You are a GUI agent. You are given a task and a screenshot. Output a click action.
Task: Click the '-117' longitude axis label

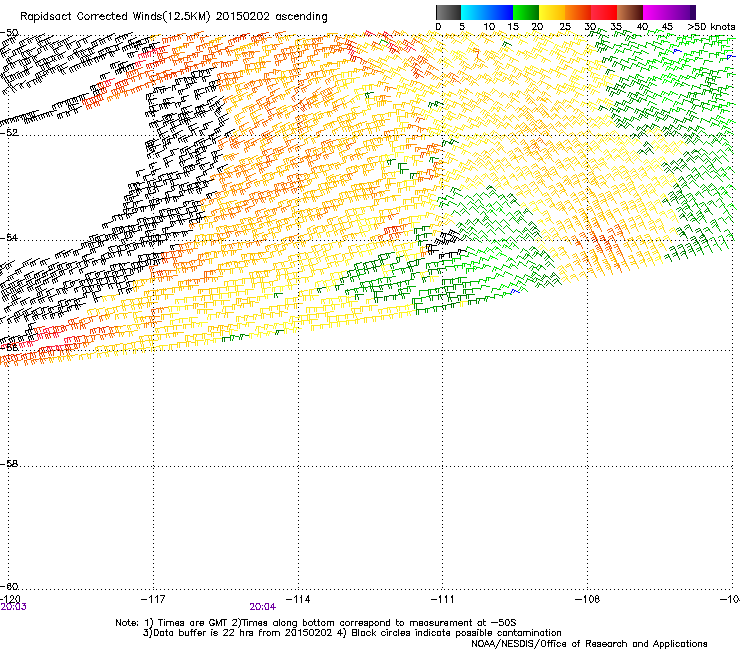(x=153, y=599)
